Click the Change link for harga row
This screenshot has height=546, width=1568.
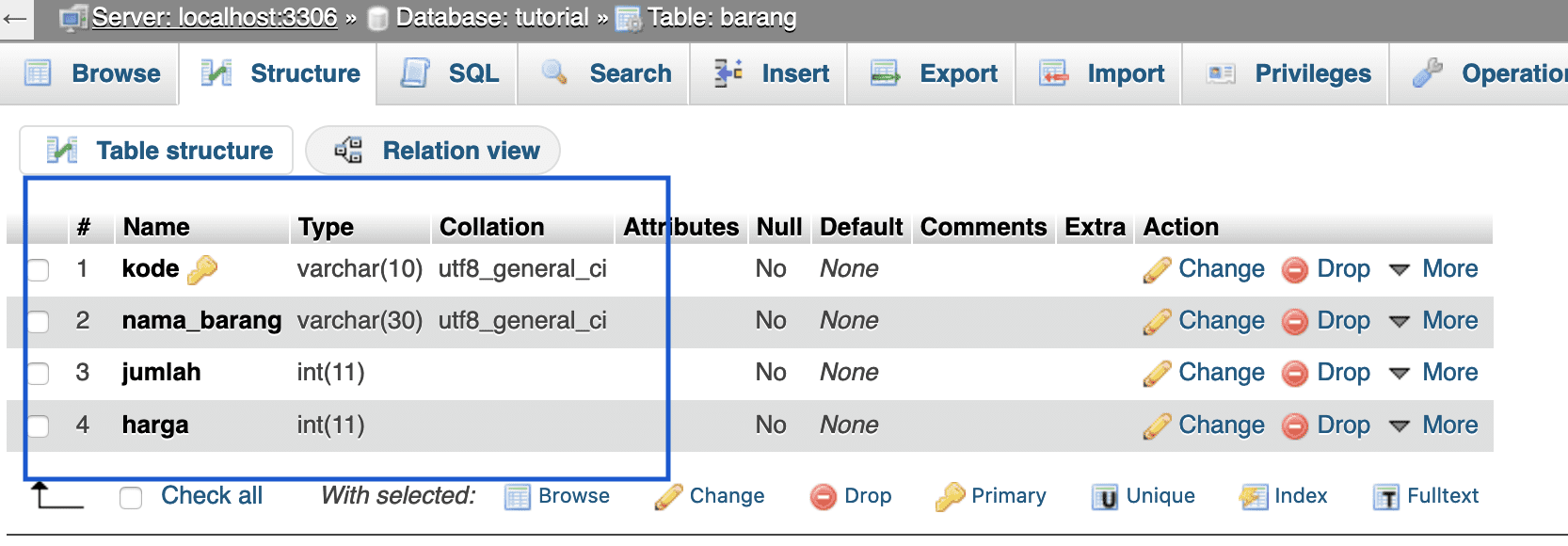(x=1222, y=426)
